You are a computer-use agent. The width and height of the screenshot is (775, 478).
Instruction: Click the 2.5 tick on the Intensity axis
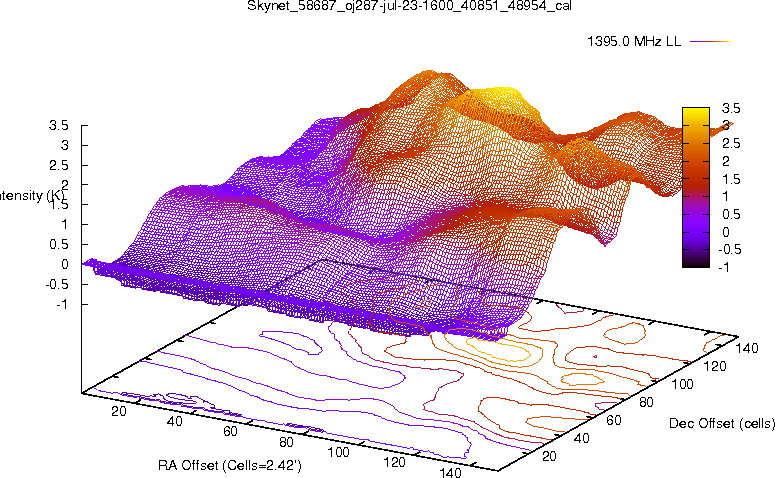(58, 165)
